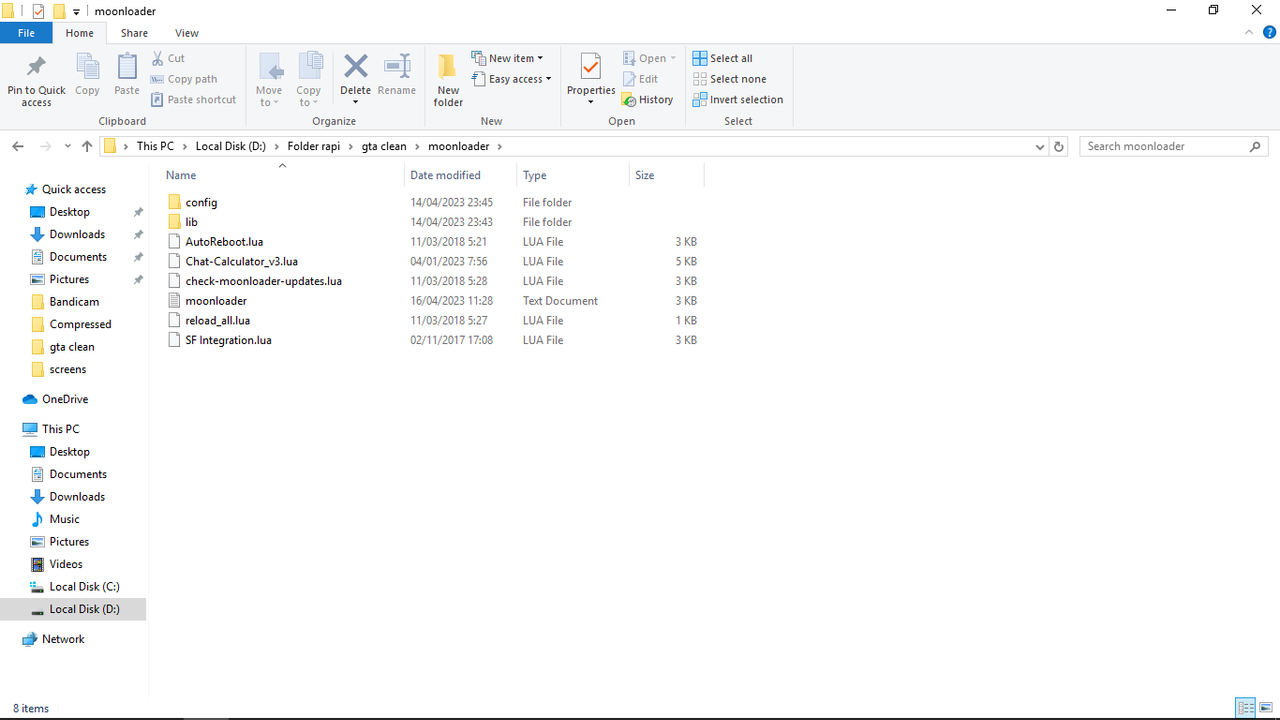Refresh the current folder
The height and width of the screenshot is (720, 1280).
[x=1059, y=146]
